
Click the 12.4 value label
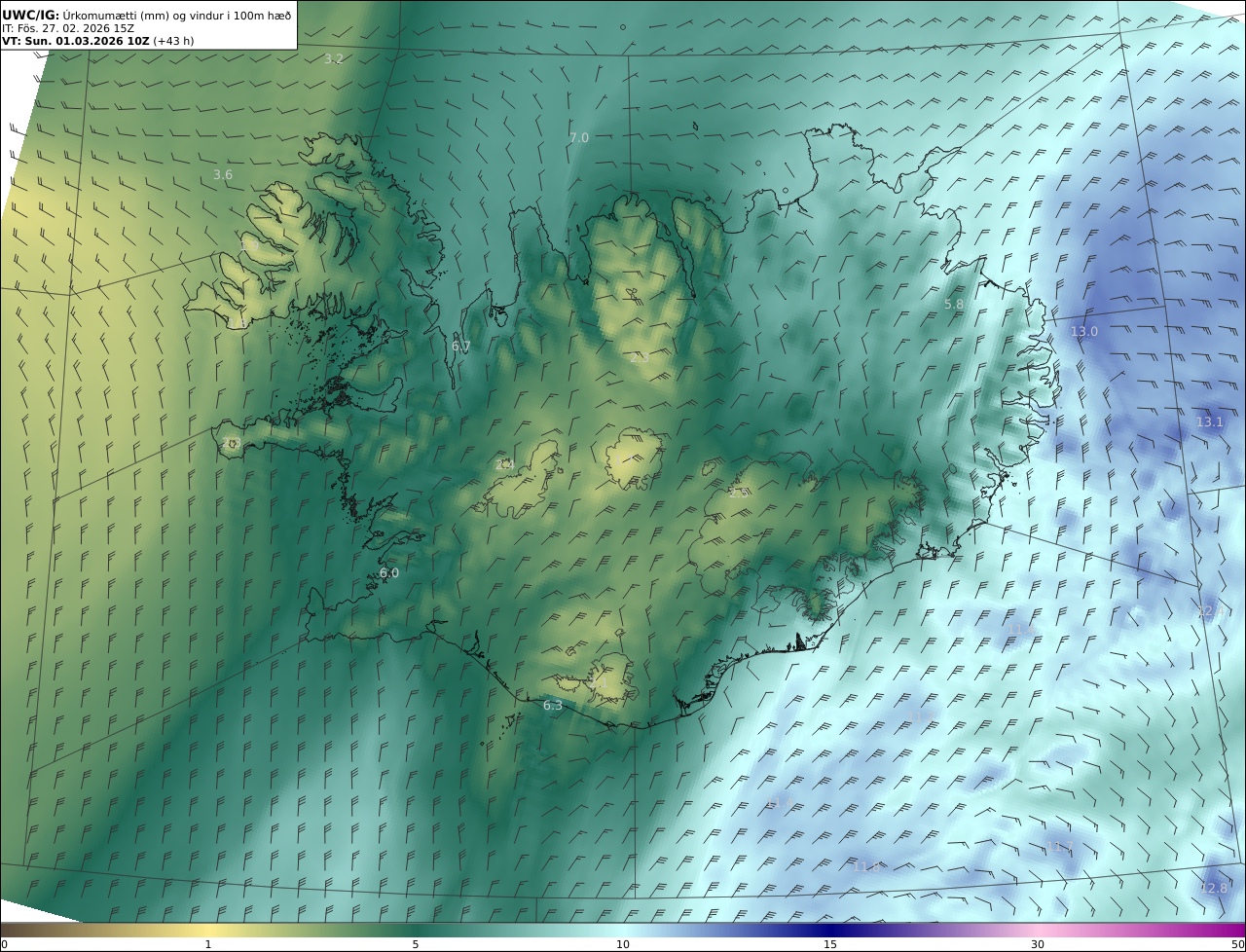point(1209,612)
